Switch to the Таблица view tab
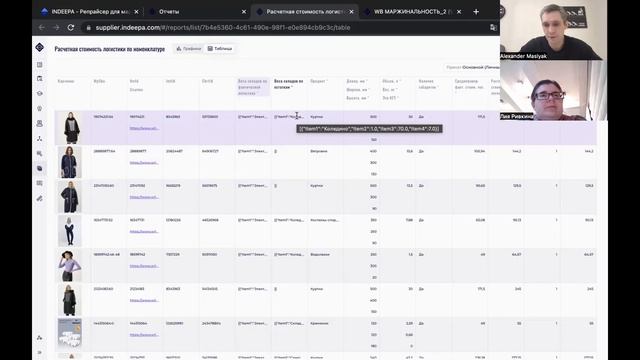 coord(220,49)
